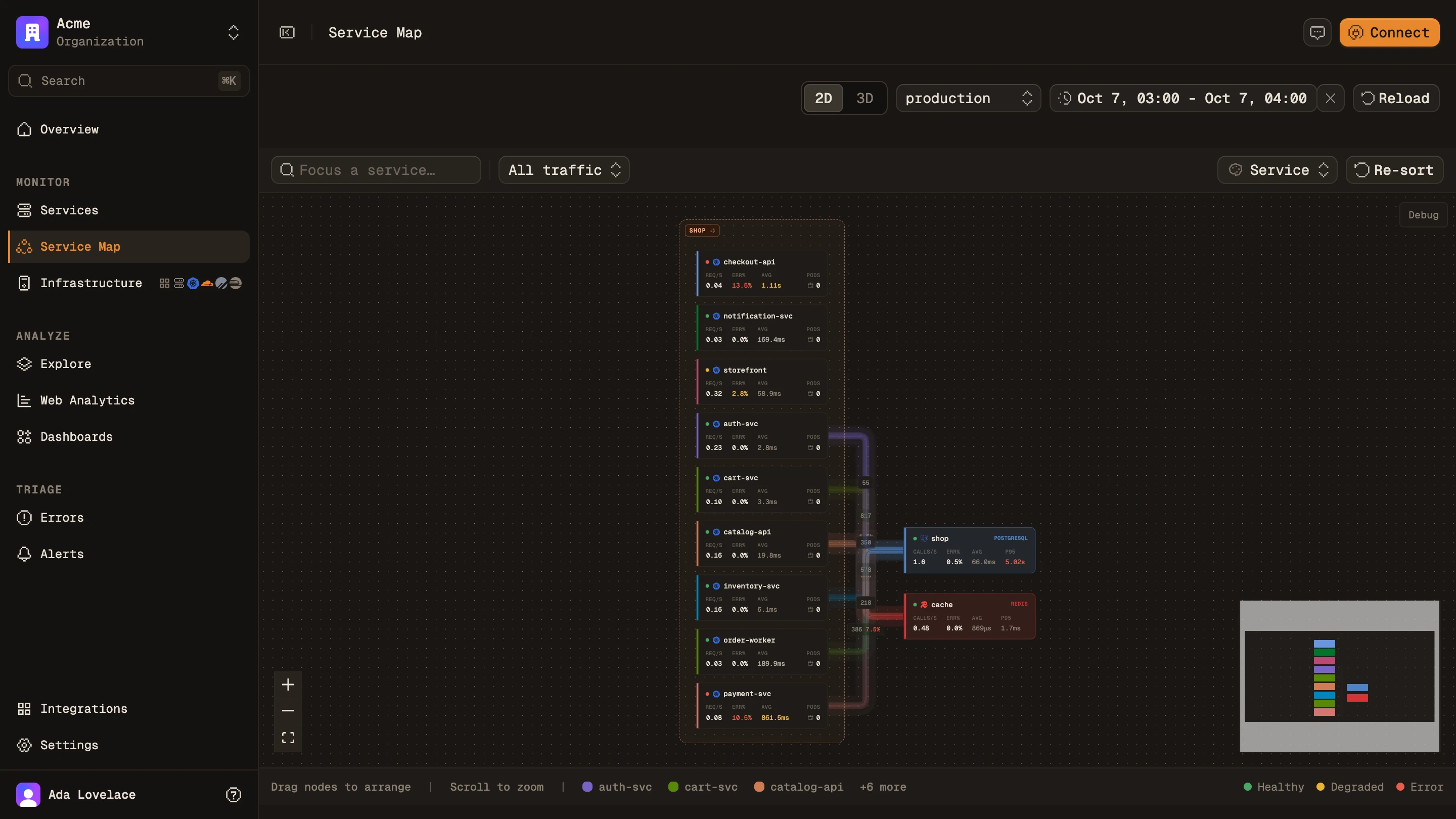1456x819 pixels.
Task: Select the storefront service node
Action: click(762, 382)
